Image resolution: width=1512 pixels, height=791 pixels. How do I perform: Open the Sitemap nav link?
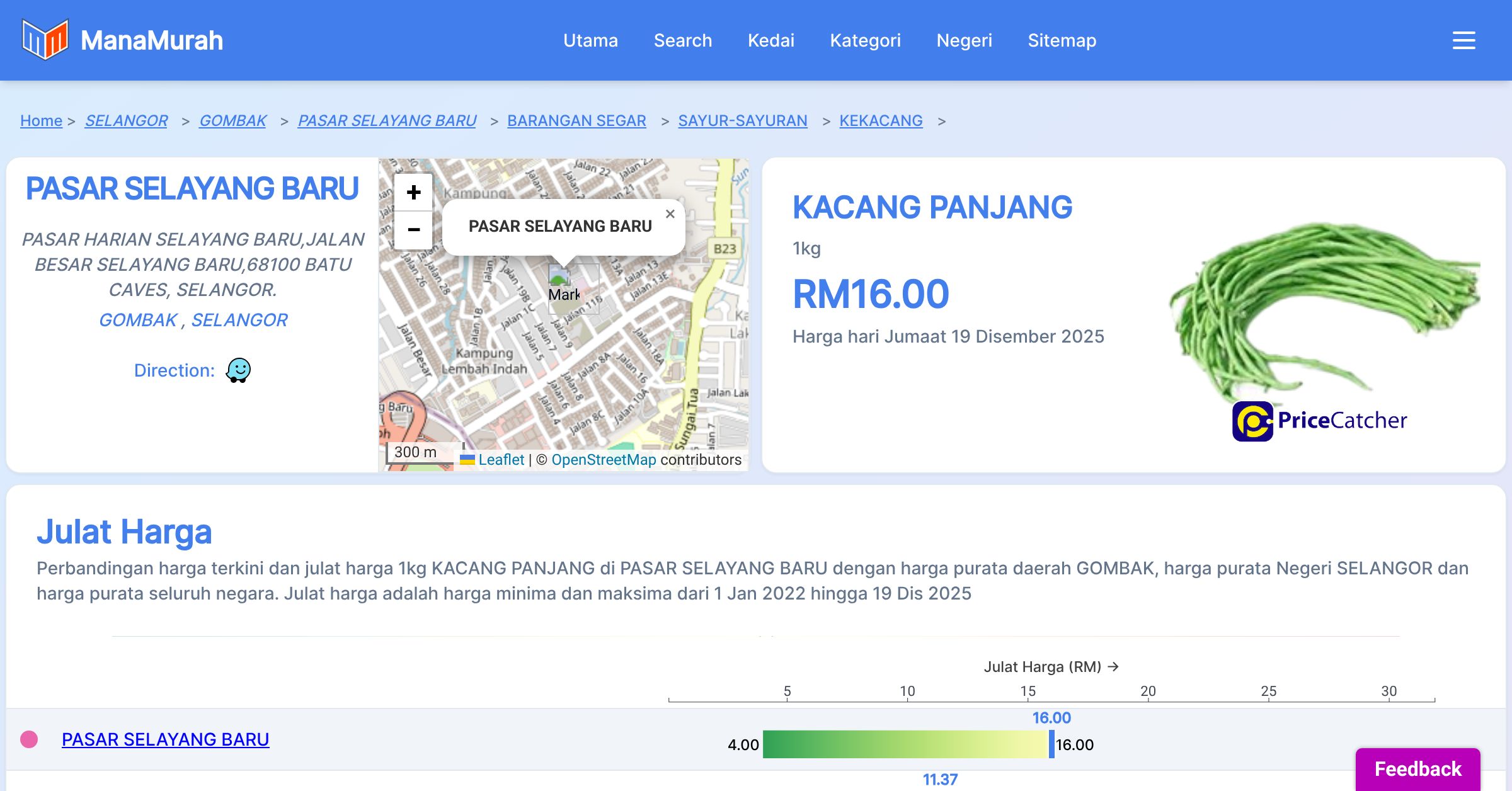(x=1062, y=40)
